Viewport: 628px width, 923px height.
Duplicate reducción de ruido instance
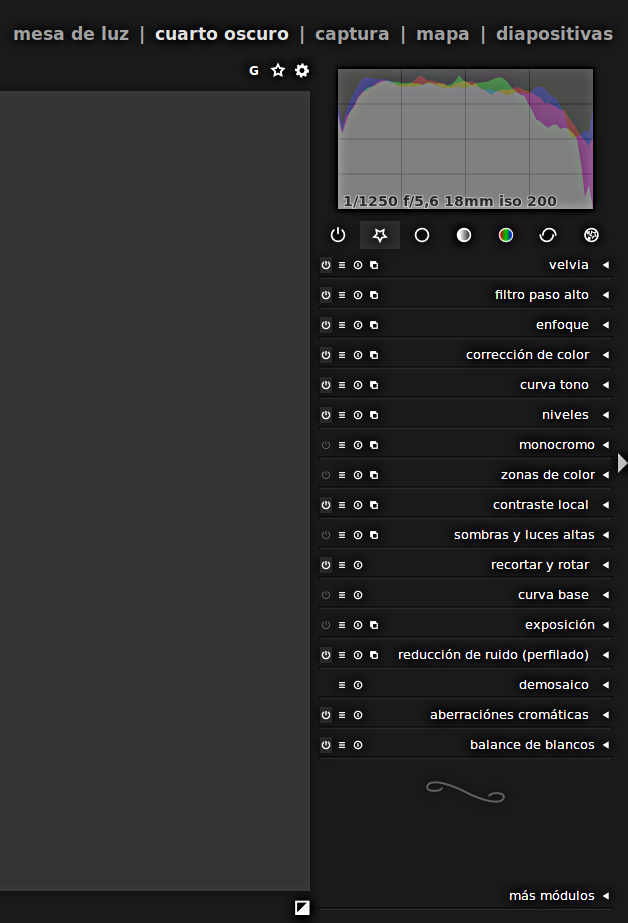[x=374, y=655]
